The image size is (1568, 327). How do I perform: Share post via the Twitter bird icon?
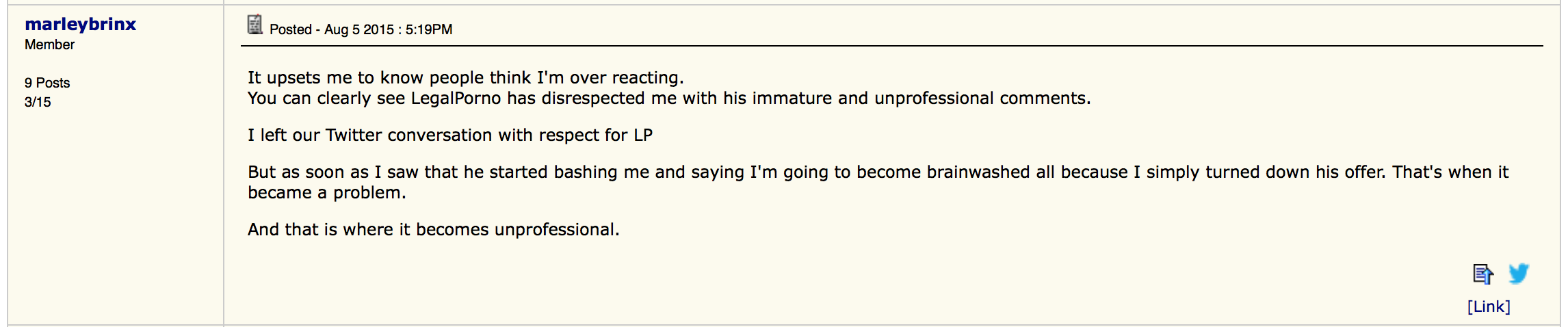point(1519,274)
